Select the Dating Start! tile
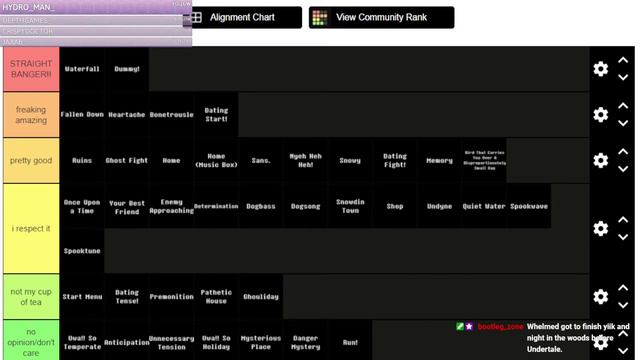640x360 pixels. tap(216, 115)
